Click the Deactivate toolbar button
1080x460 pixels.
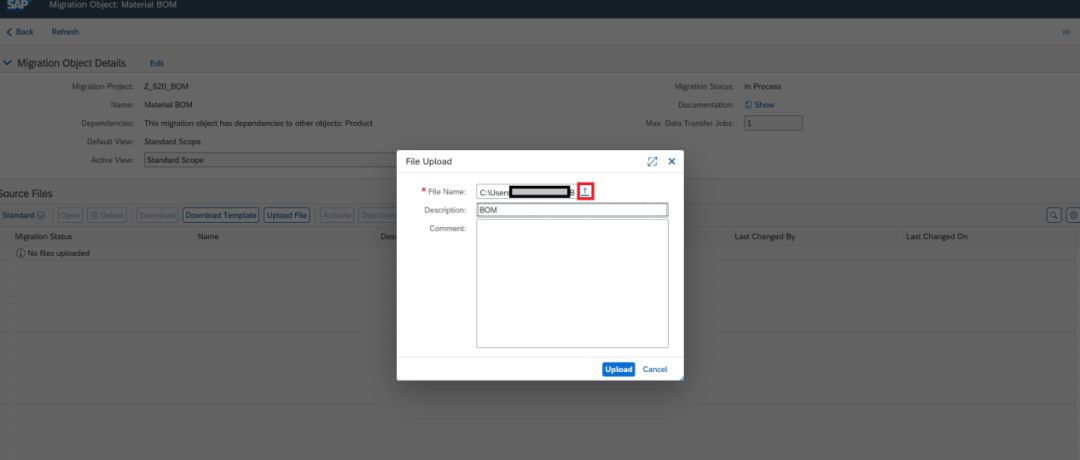(x=377, y=216)
